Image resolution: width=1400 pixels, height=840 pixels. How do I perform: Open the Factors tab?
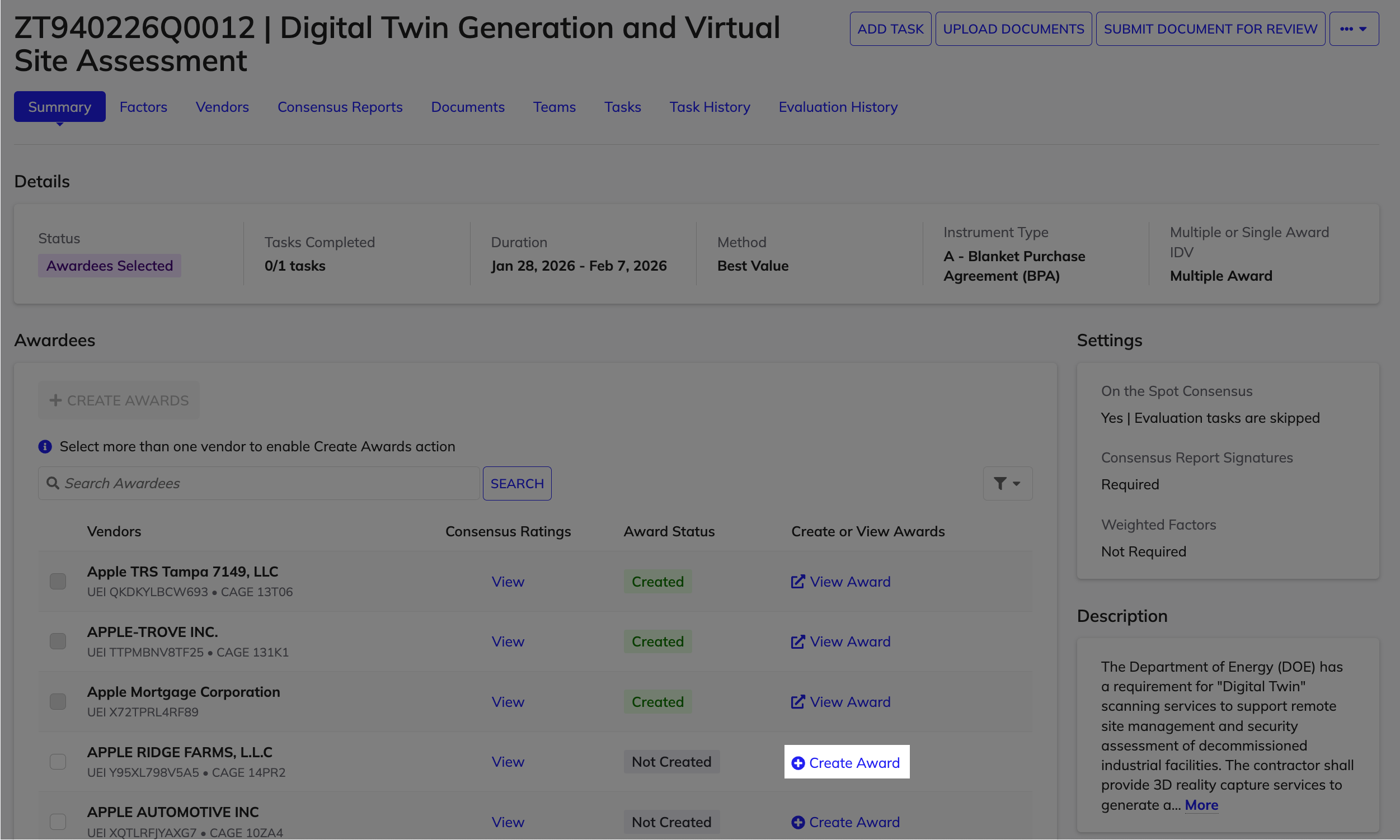(x=143, y=106)
